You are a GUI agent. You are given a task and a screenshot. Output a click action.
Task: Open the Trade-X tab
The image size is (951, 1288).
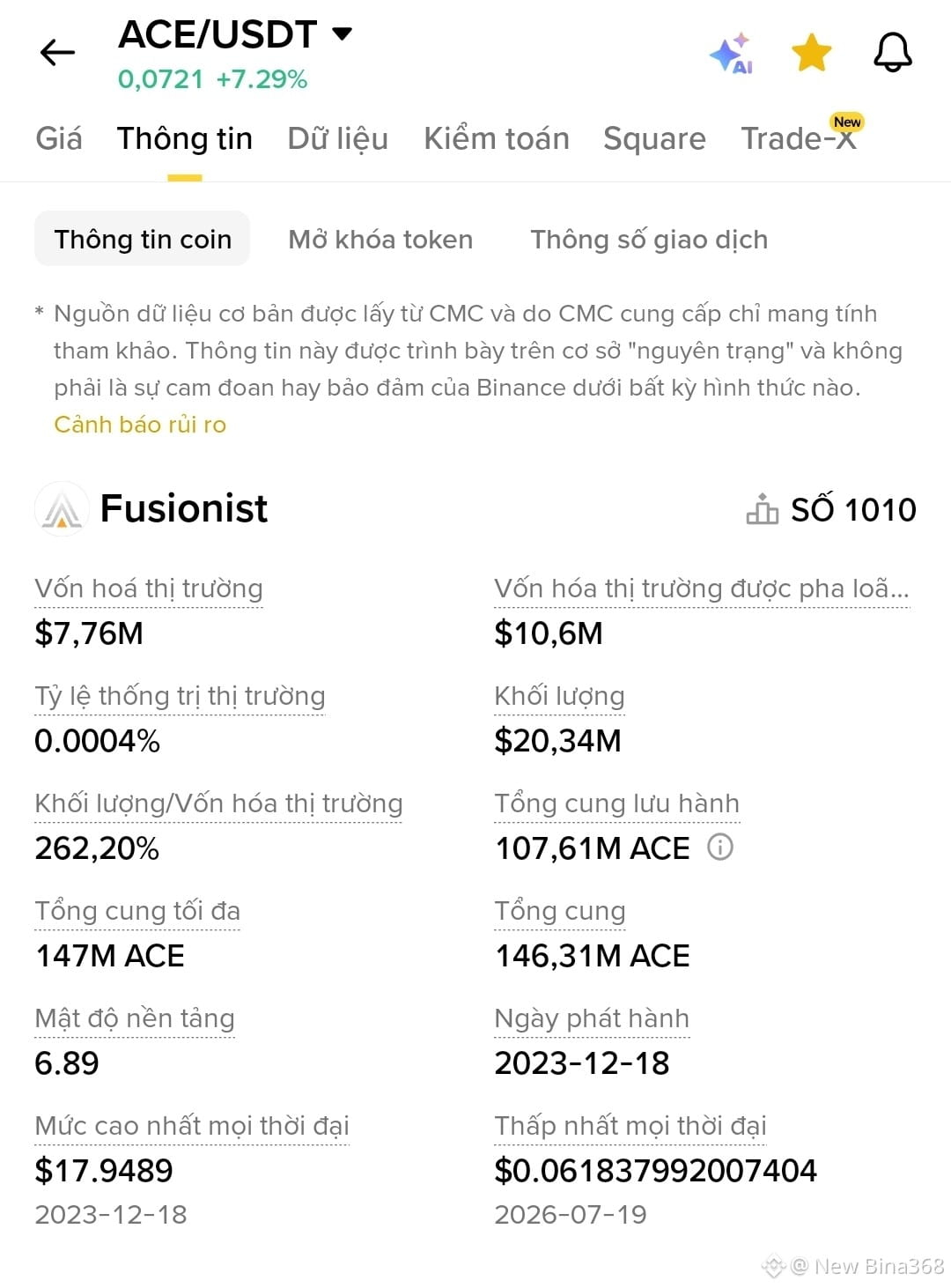click(x=799, y=138)
